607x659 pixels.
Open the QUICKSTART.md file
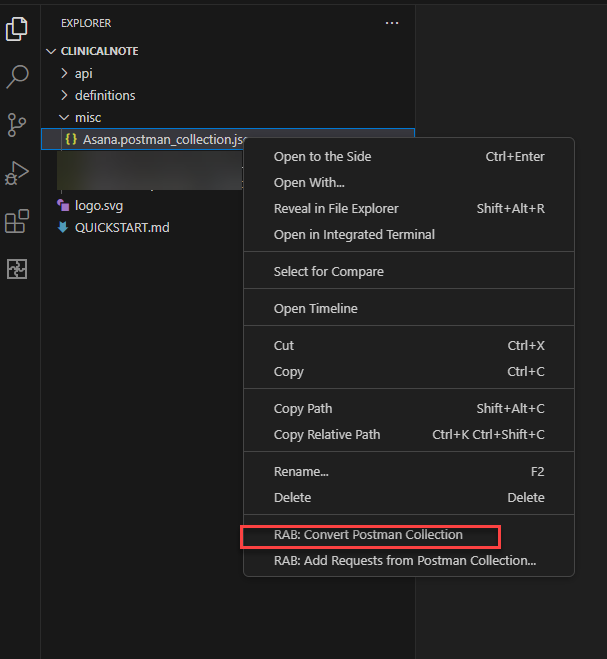click(122, 227)
